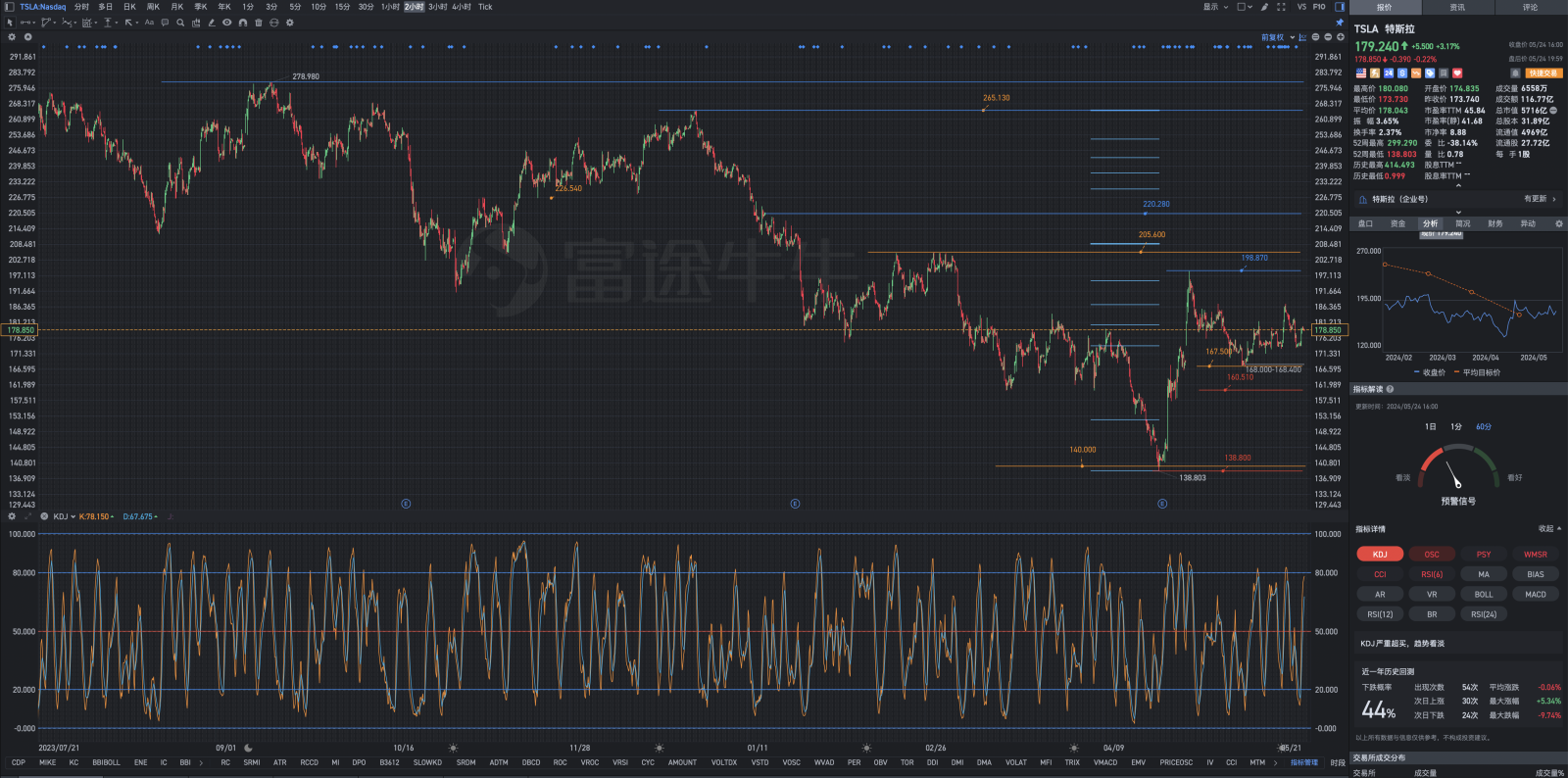Click the 快捷交易 quick trade button
This screenshot has height=778, width=1568.
(1543, 73)
